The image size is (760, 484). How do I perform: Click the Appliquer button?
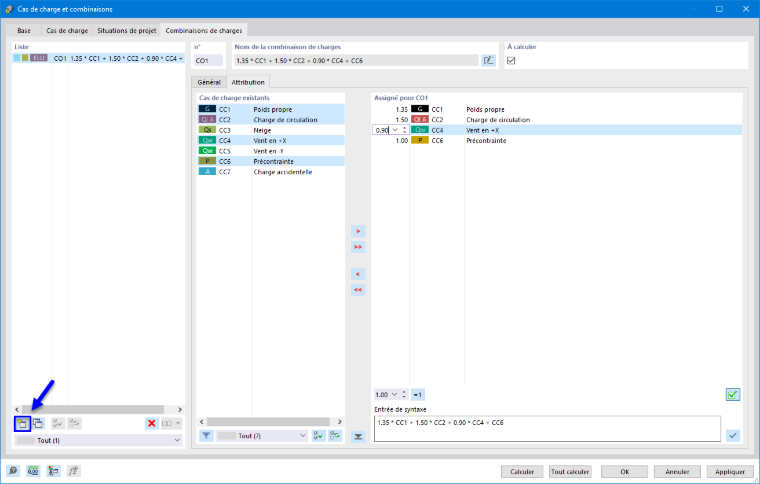coord(730,471)
